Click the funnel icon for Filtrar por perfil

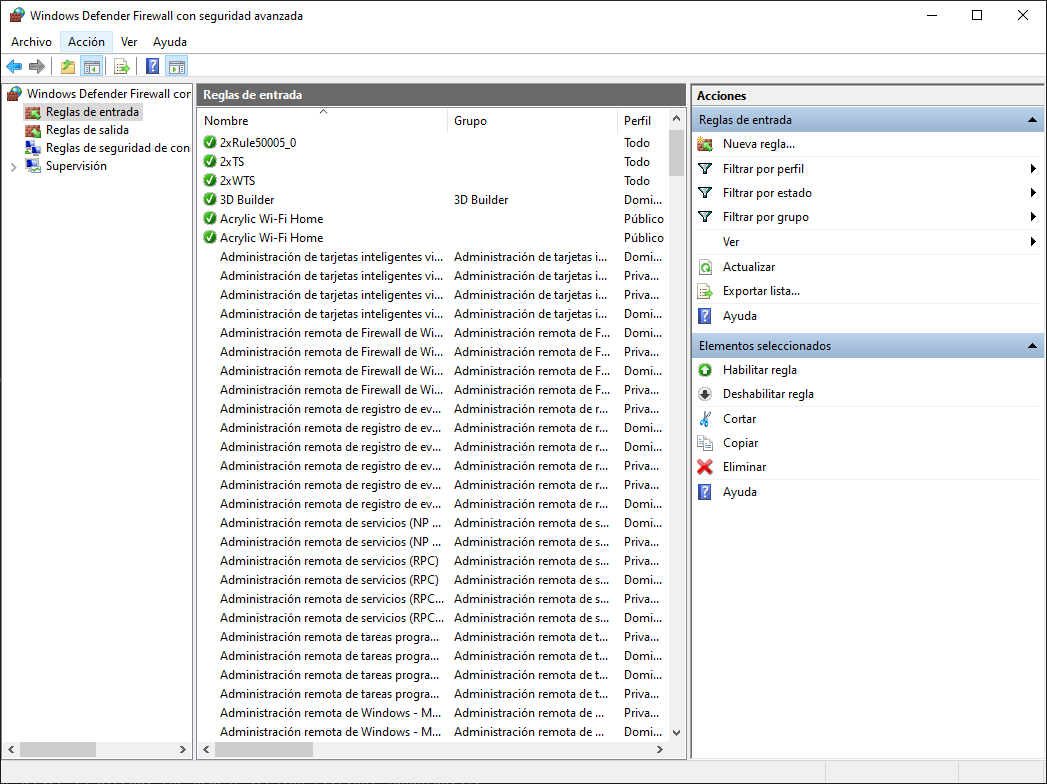pyautogui.click(x=704, y=168)
